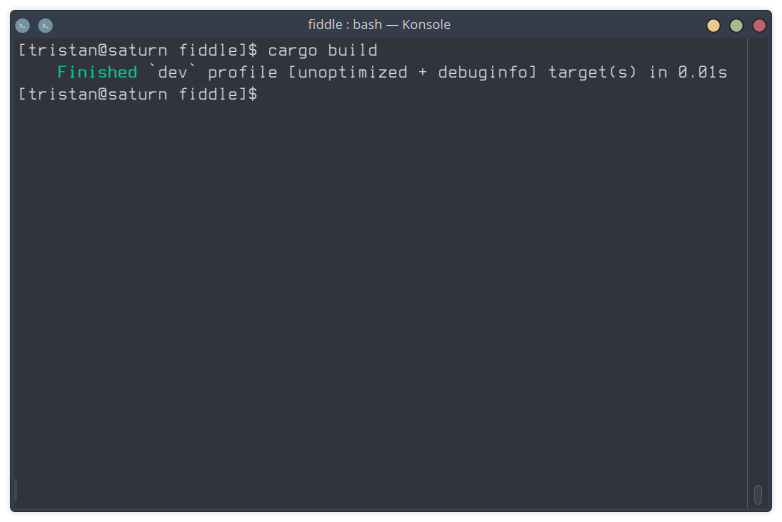The image size is (782, 522).
Task: Click the `dev` profile name in output
Action: point(173,72)
